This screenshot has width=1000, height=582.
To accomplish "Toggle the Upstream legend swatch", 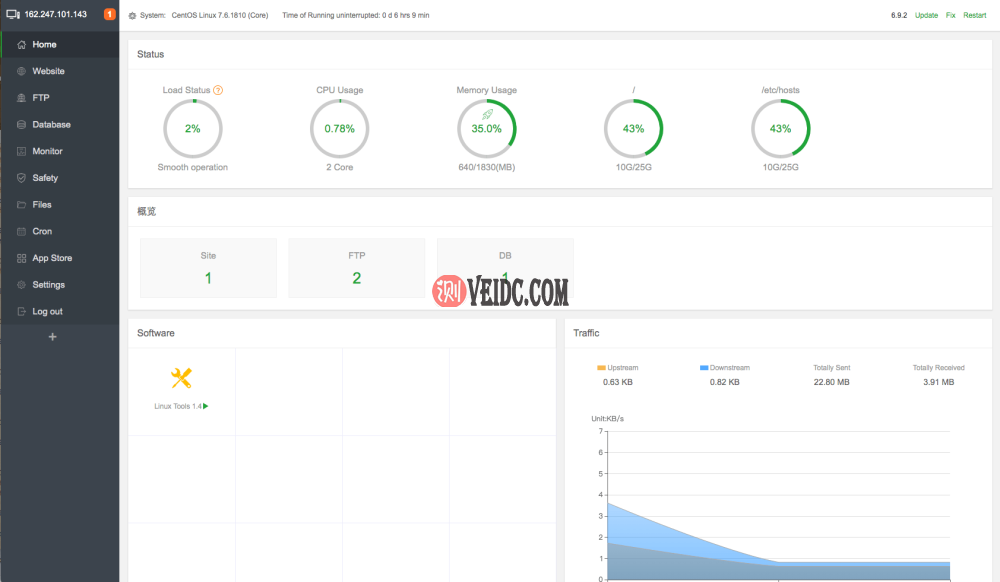I will tap(601, 368).
